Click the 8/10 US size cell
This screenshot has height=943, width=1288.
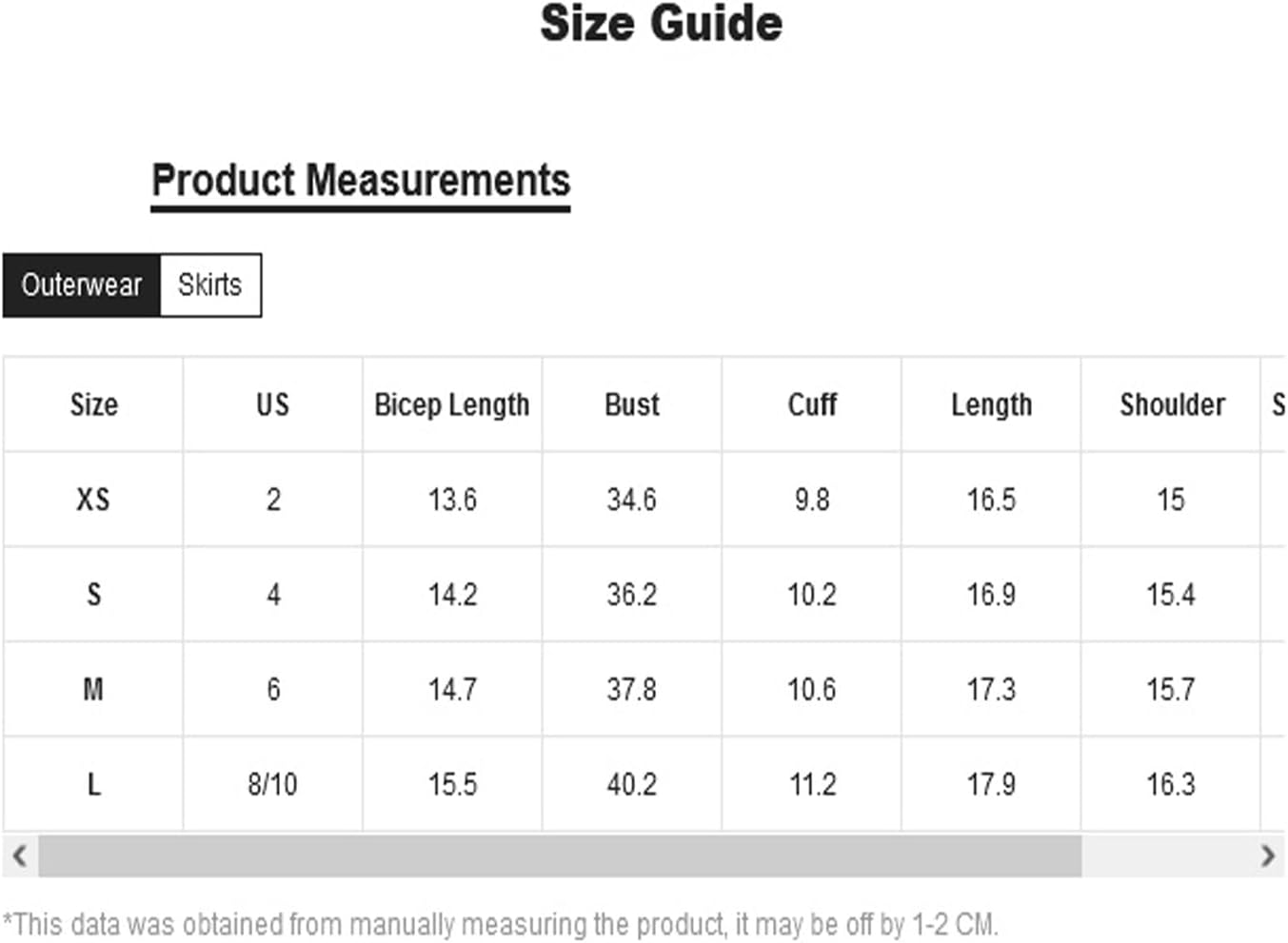[x=272, y=784]
